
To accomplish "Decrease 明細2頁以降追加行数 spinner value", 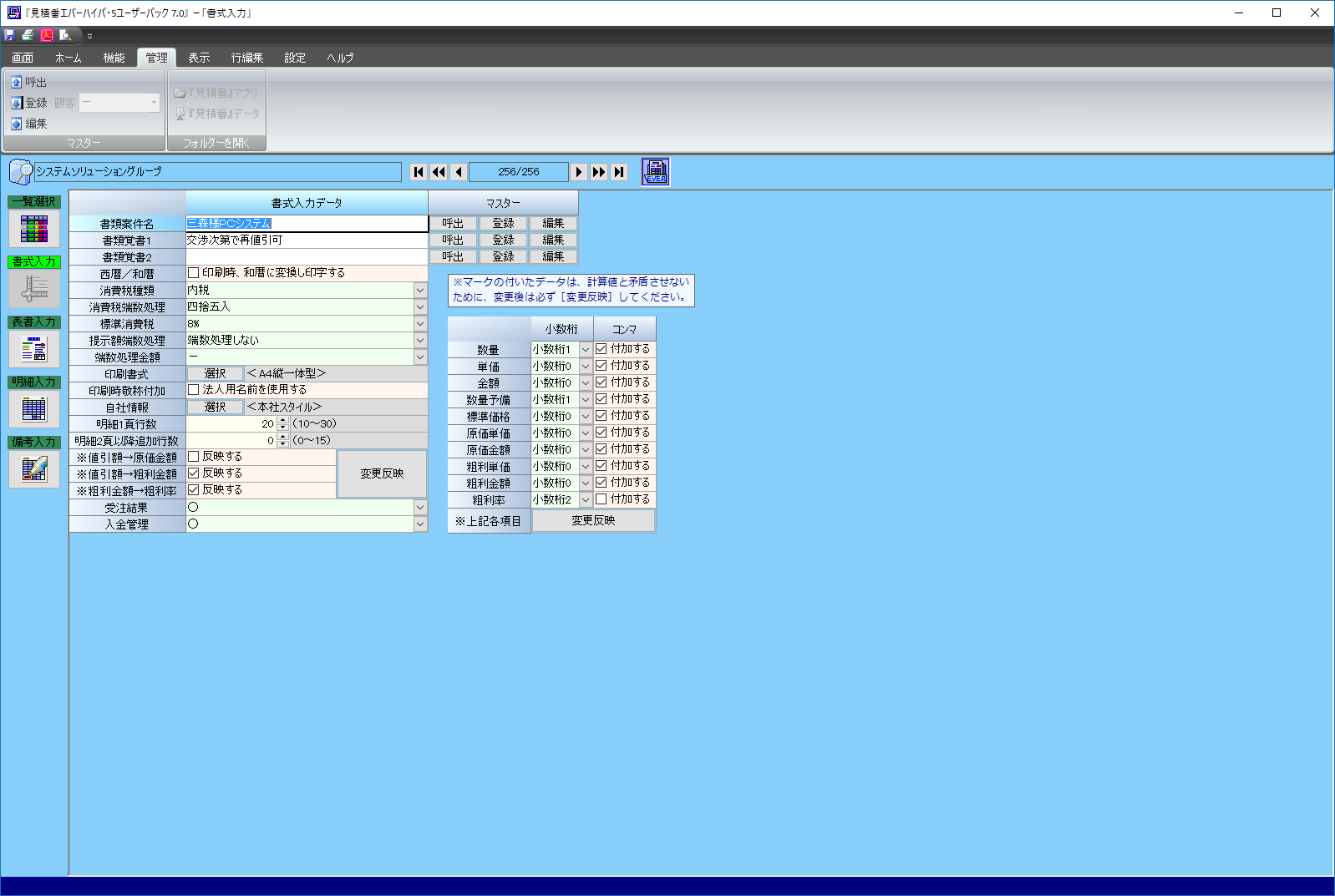I will (x=282, y=444).
